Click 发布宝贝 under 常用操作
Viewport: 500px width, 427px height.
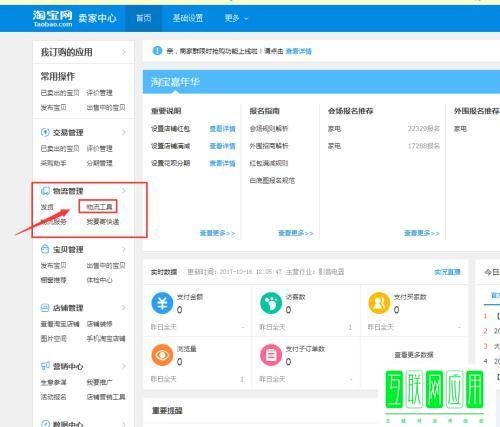(53, 108)
